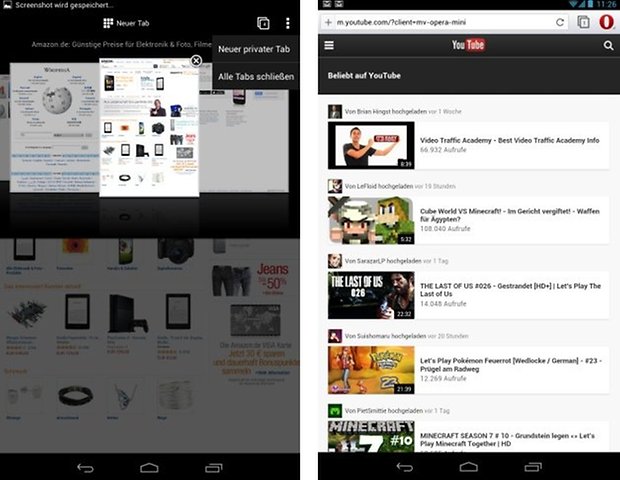
Task: Open the red Opera menu icon
Action: 607,22
